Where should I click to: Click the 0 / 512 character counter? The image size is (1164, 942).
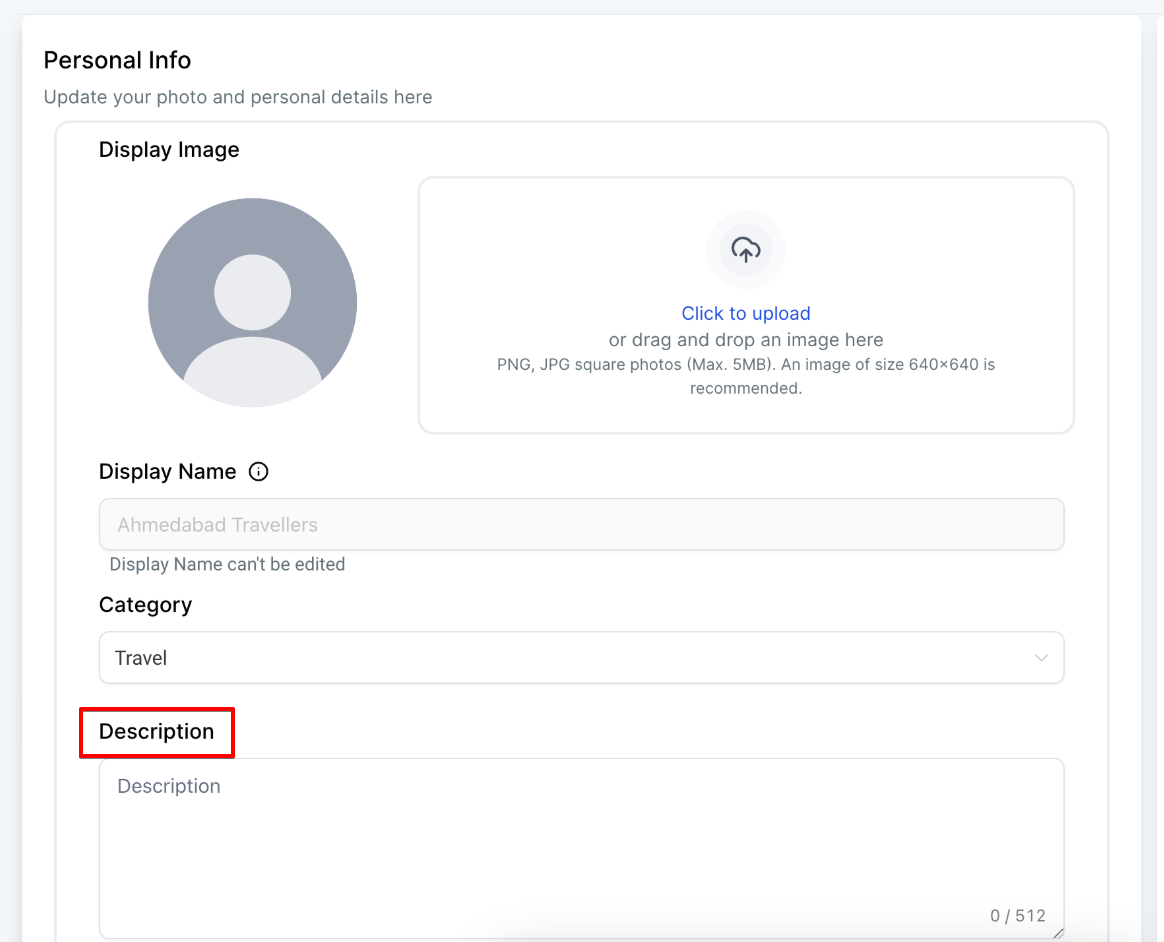click(x=1018, y=915)
